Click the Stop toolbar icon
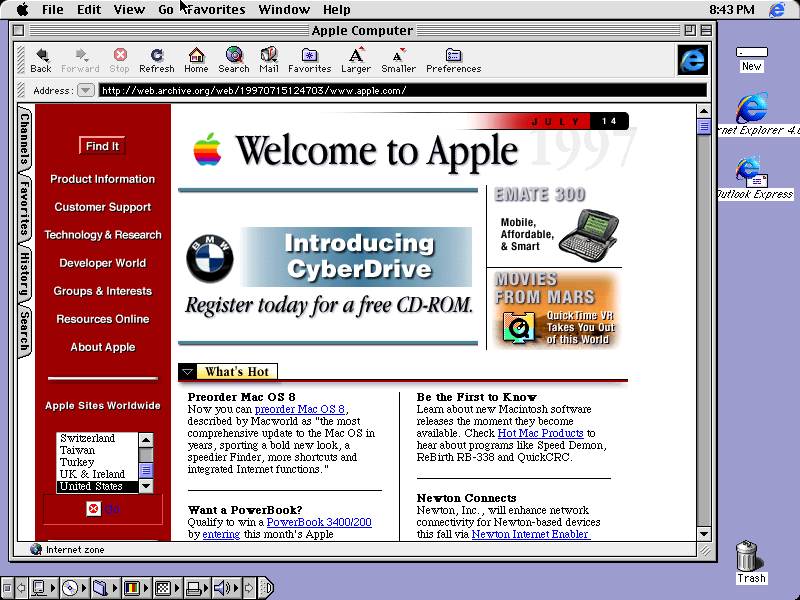 (119, 61)
